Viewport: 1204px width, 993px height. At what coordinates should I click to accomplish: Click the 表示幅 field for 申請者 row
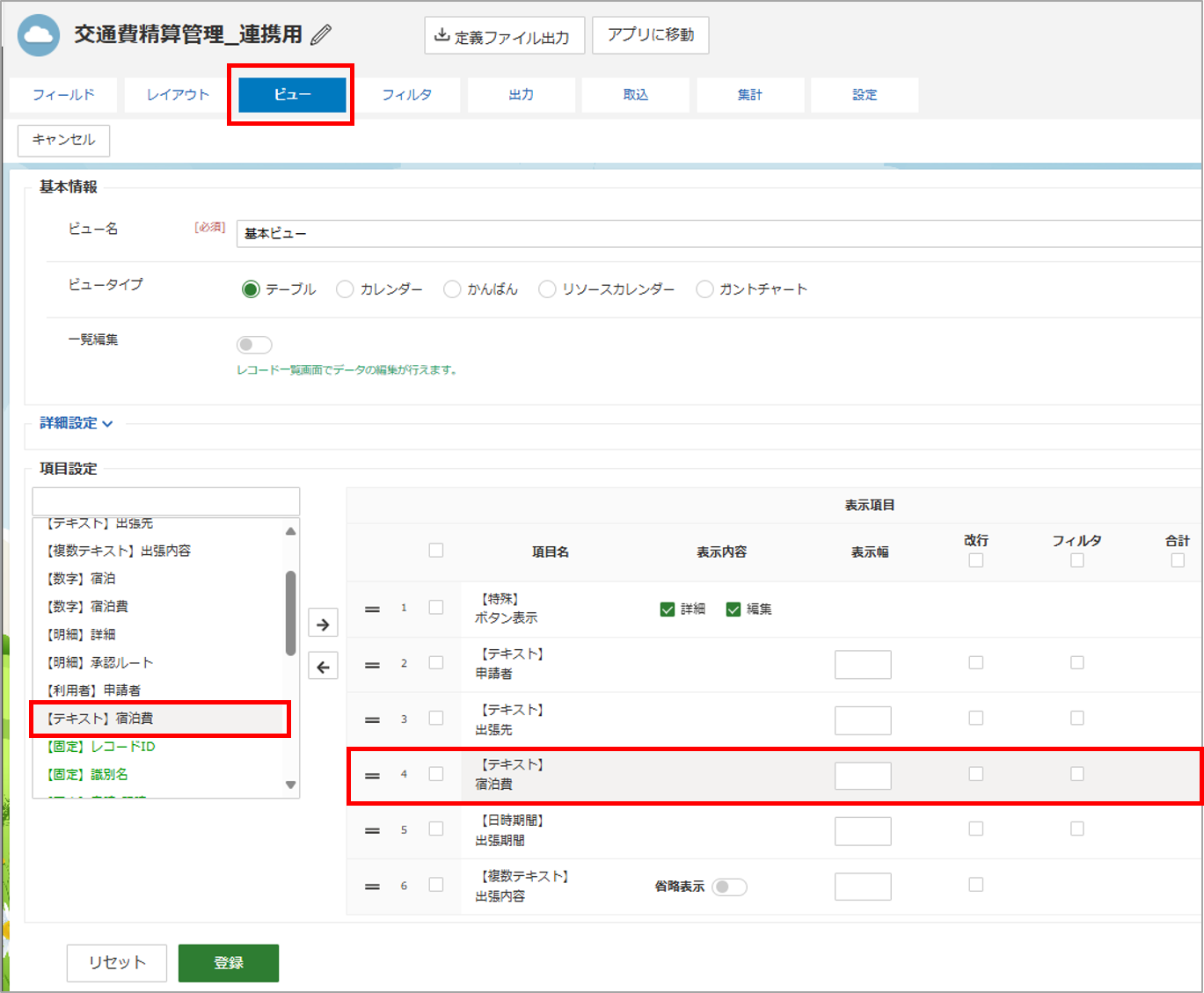pos(863,665)
